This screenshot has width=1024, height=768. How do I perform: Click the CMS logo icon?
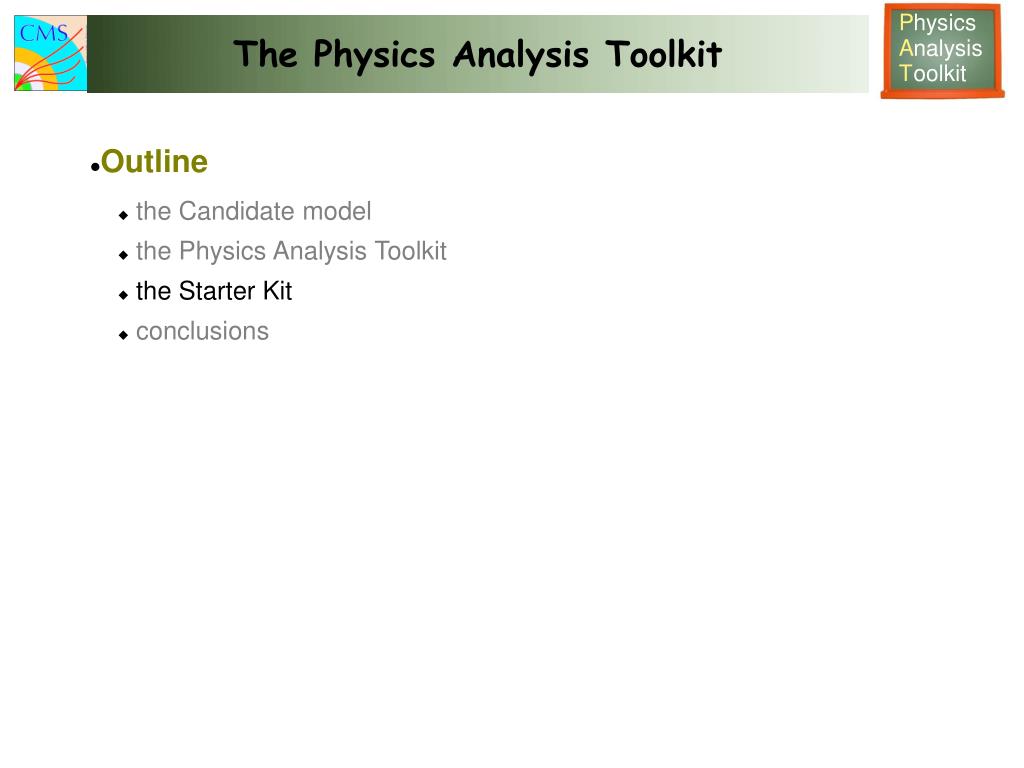[50, 53]
